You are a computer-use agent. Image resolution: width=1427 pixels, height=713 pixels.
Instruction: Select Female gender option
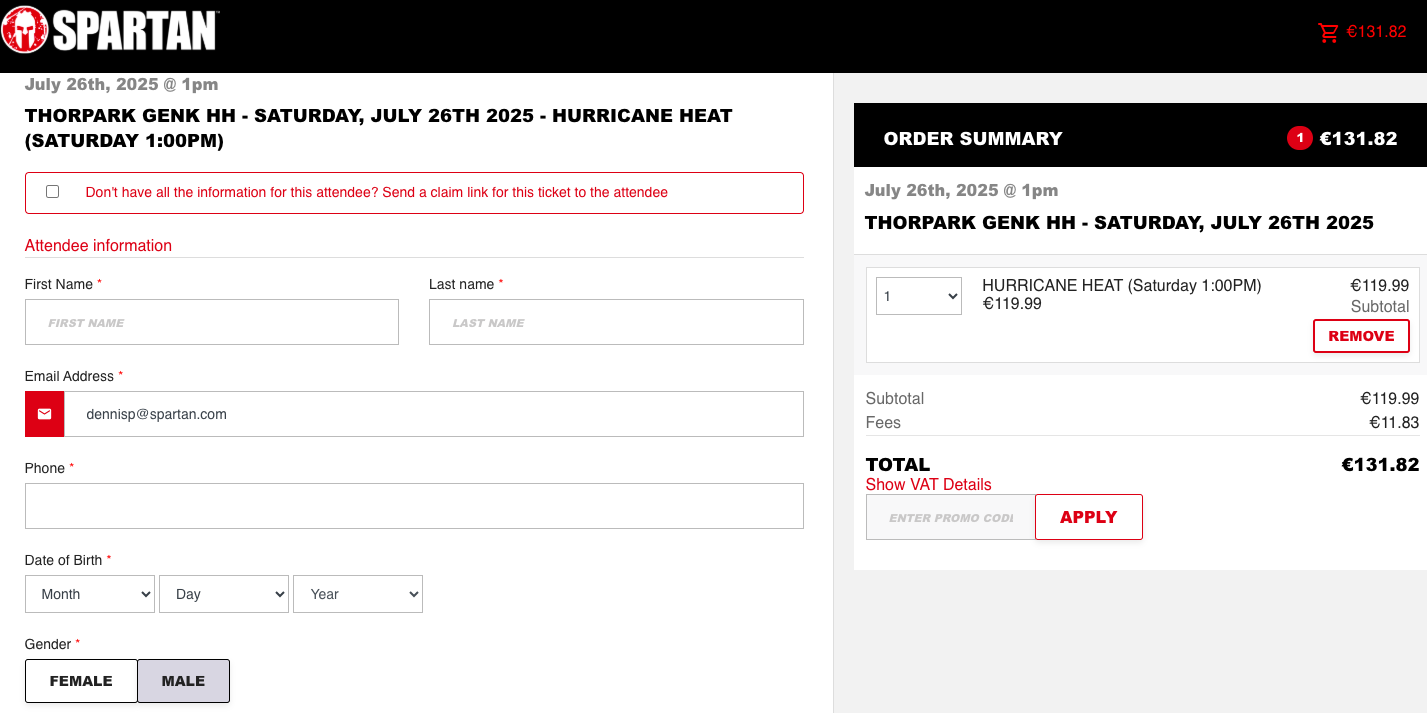click(81, 681)
